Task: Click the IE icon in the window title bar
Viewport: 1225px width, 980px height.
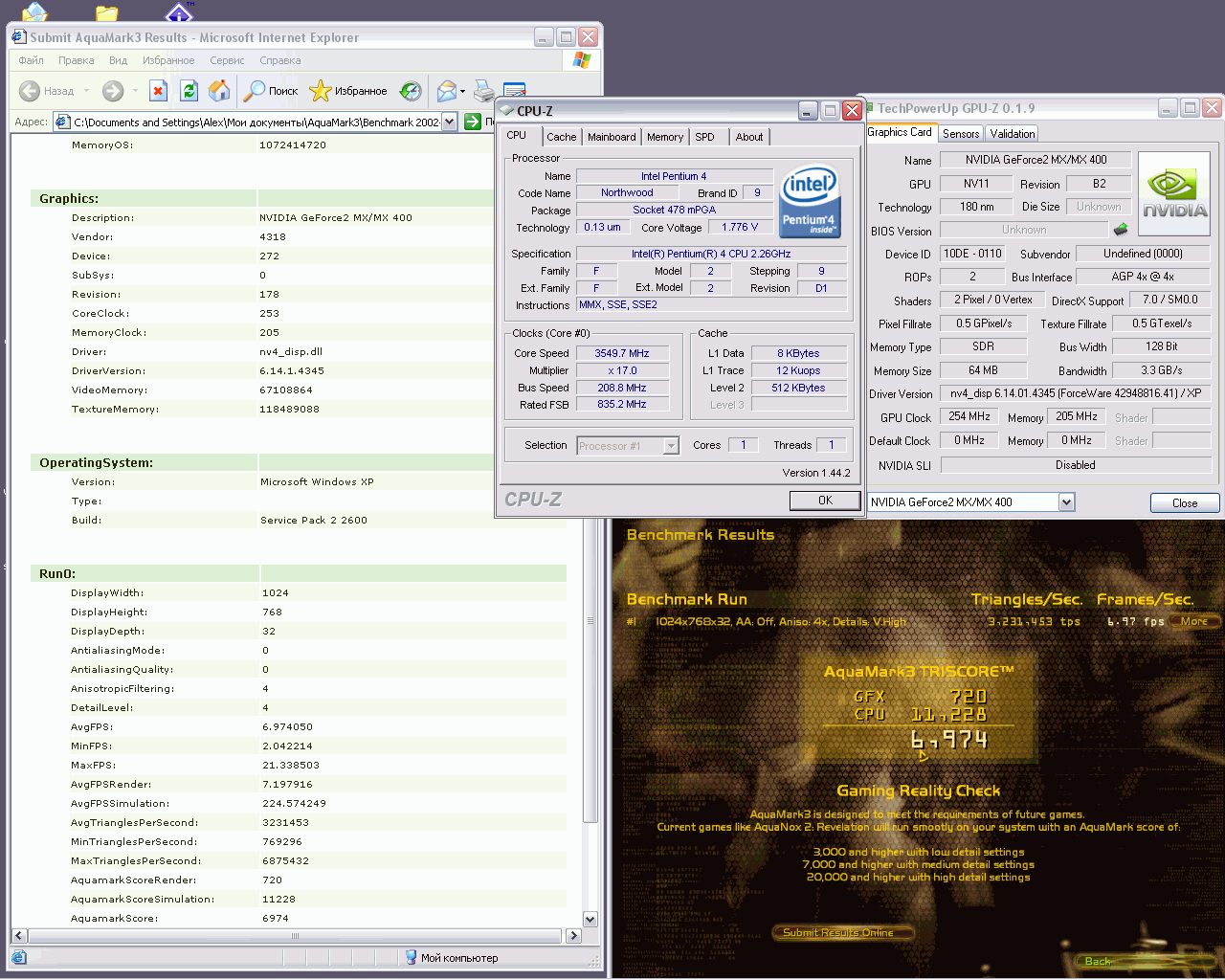Action: click(x=19, y=37)
